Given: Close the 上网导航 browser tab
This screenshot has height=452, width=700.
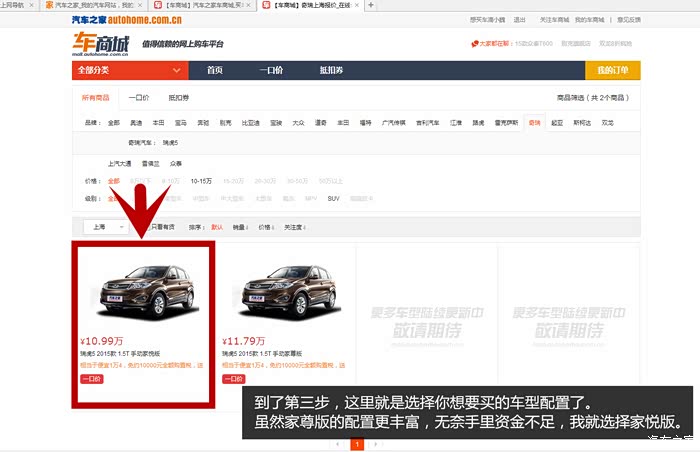Looking at the screenshot, I should tap(31, 5).
